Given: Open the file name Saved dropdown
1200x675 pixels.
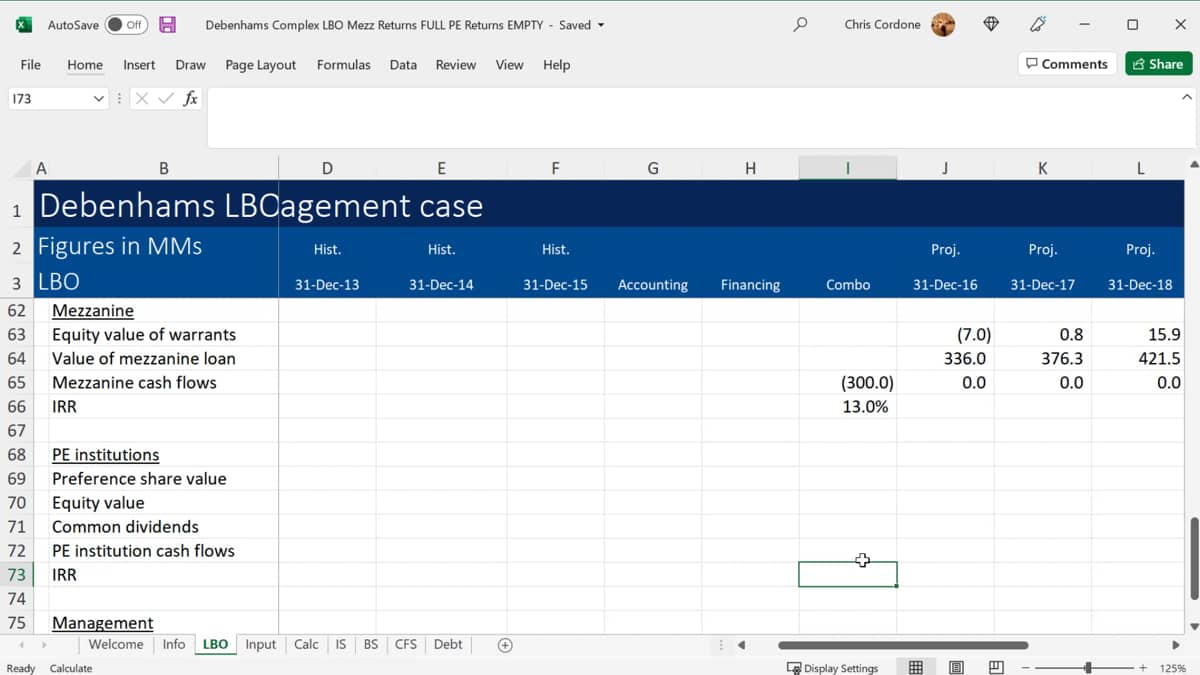Looking at the screenshot, I should click(x=601, y=25).
